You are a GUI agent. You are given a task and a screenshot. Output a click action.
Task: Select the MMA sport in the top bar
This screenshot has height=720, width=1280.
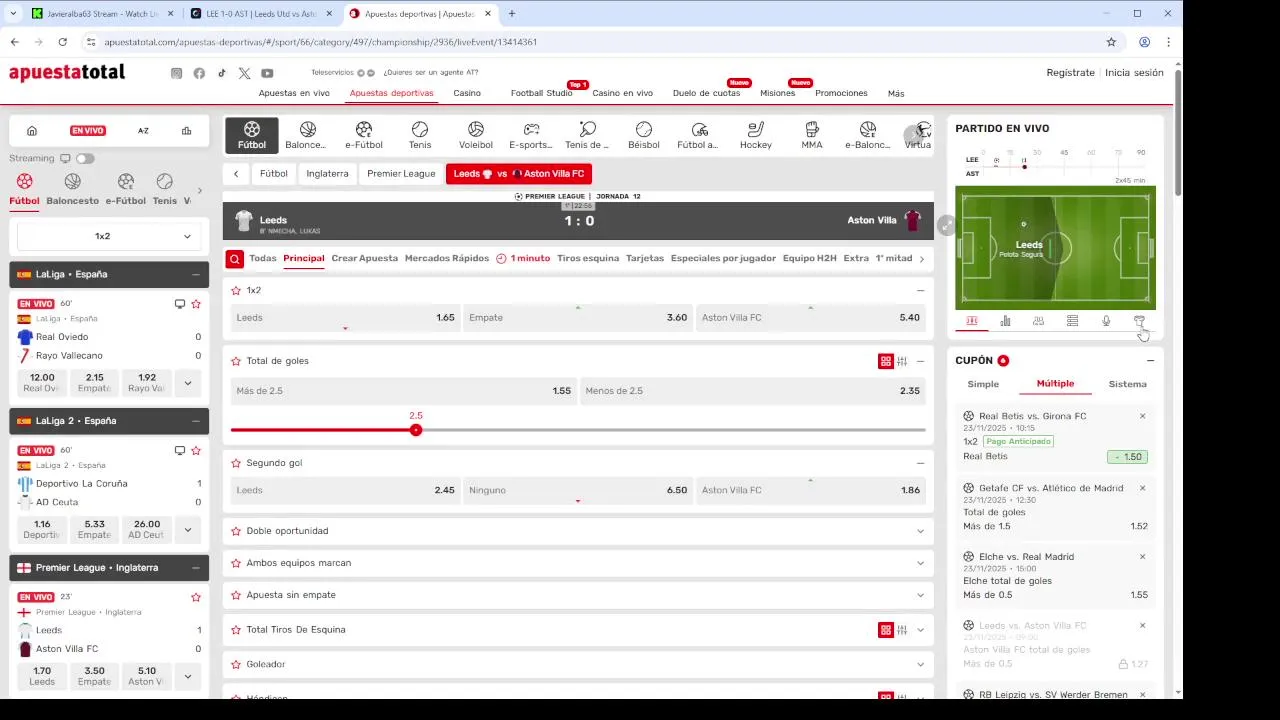pyautogui.click(x=812, y=135)
